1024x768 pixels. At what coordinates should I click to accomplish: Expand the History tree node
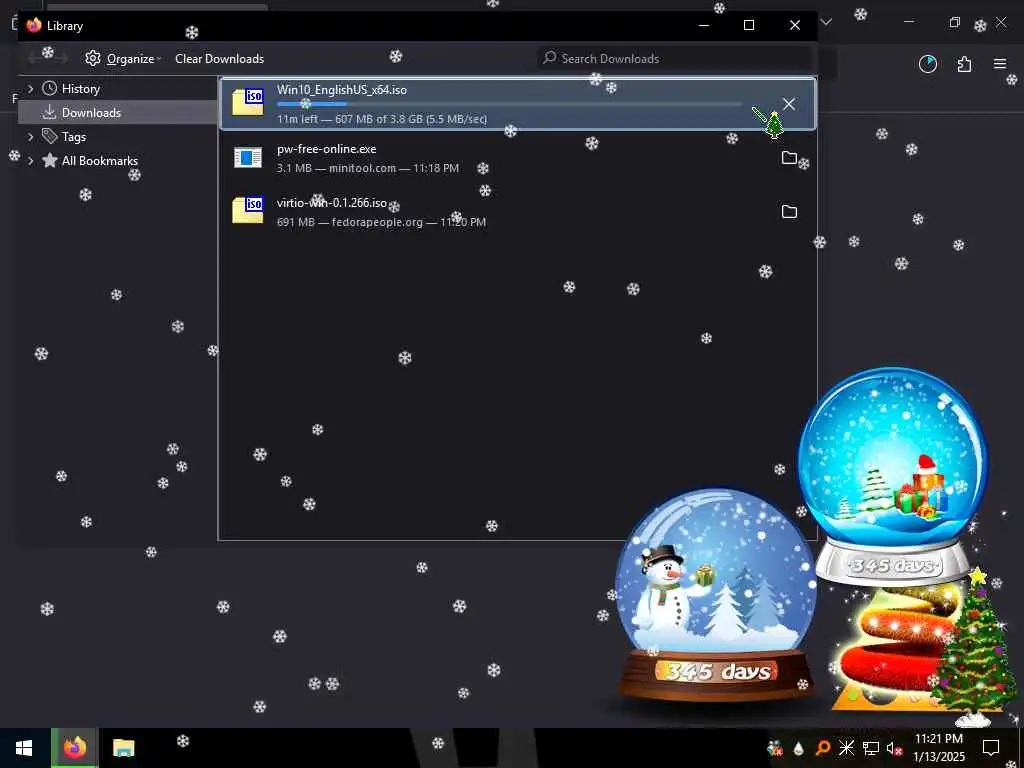pyautogui.click(x=30, y=89)
